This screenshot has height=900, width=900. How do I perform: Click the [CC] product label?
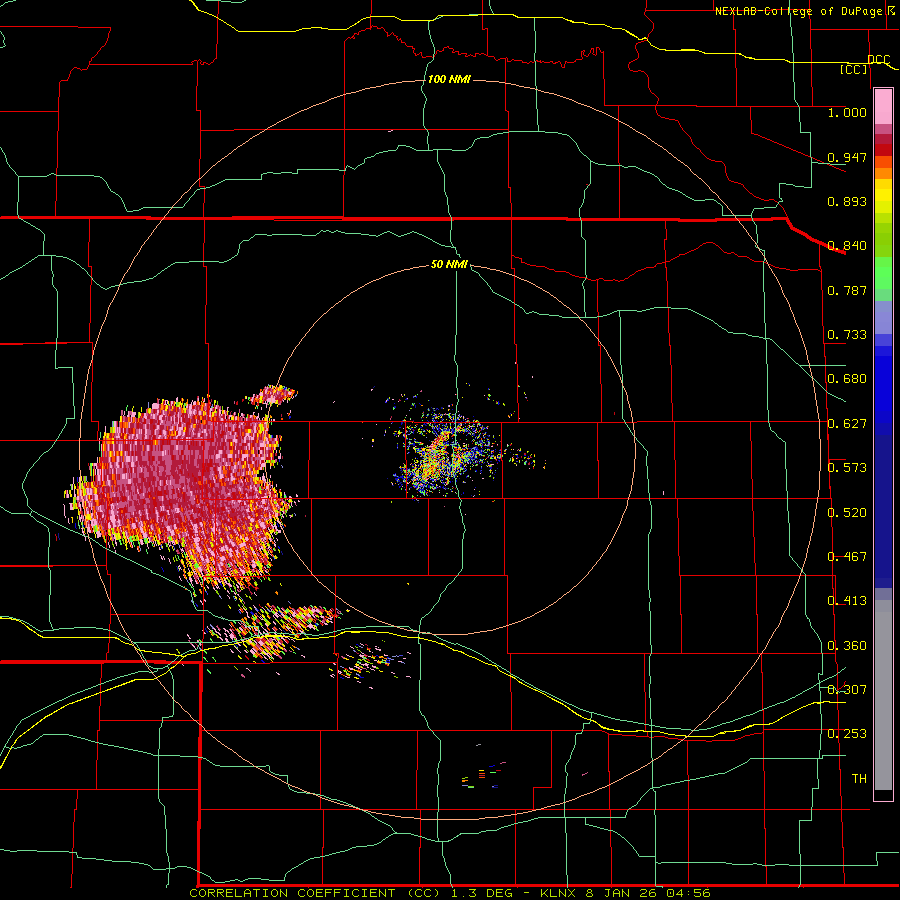[x=854, y=69]
